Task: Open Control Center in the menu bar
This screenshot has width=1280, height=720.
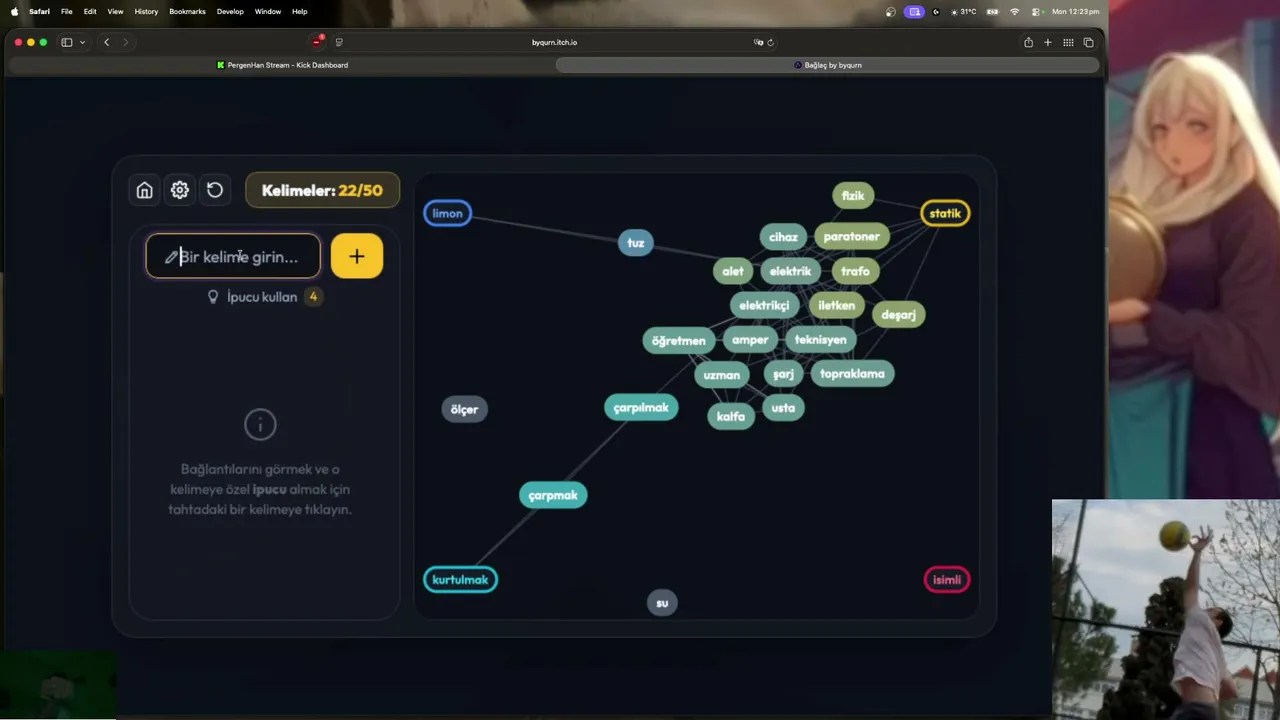Action: [1036, 11]
